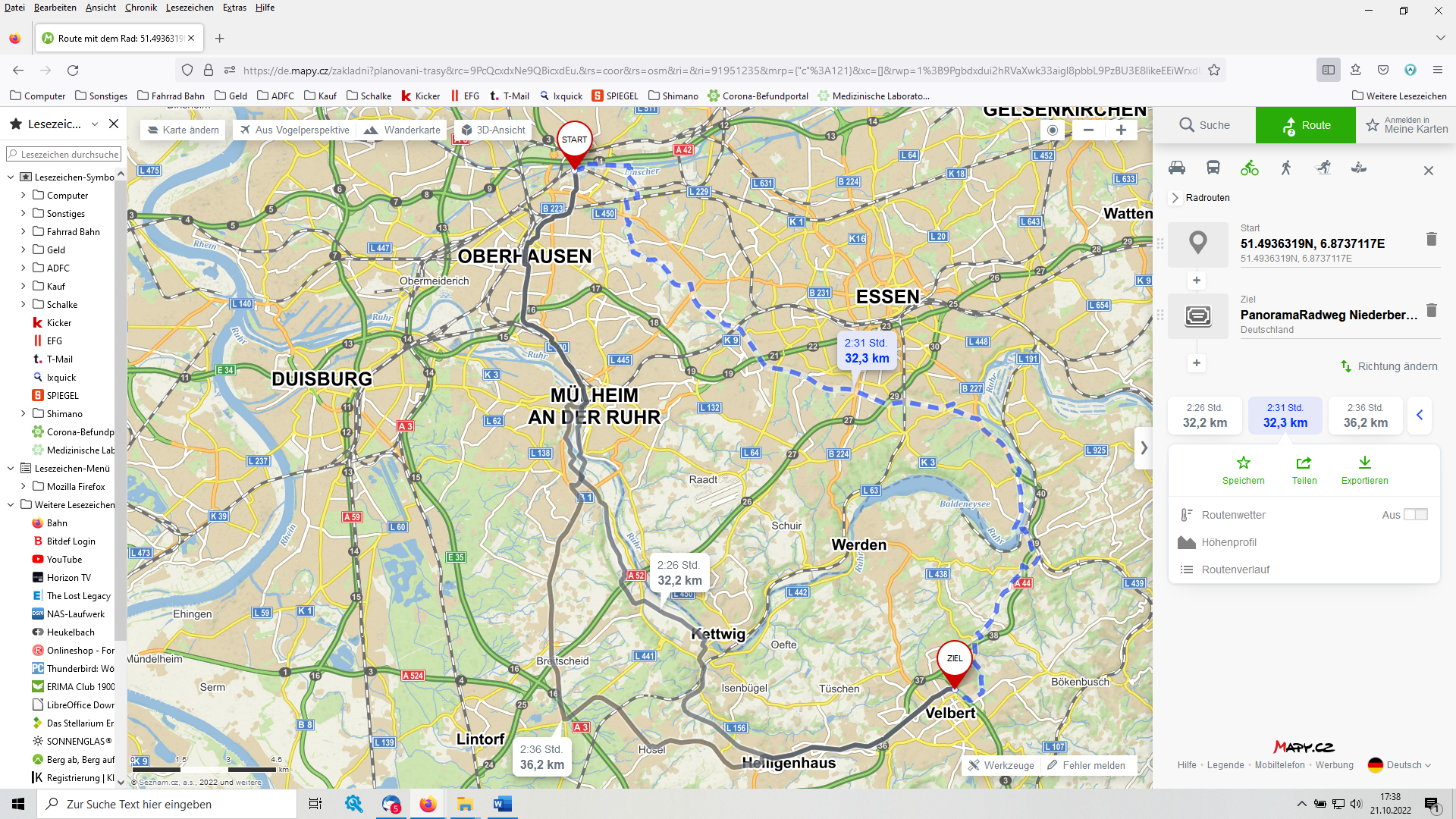Select cross-country skiing route icon

pos(1323,168)
